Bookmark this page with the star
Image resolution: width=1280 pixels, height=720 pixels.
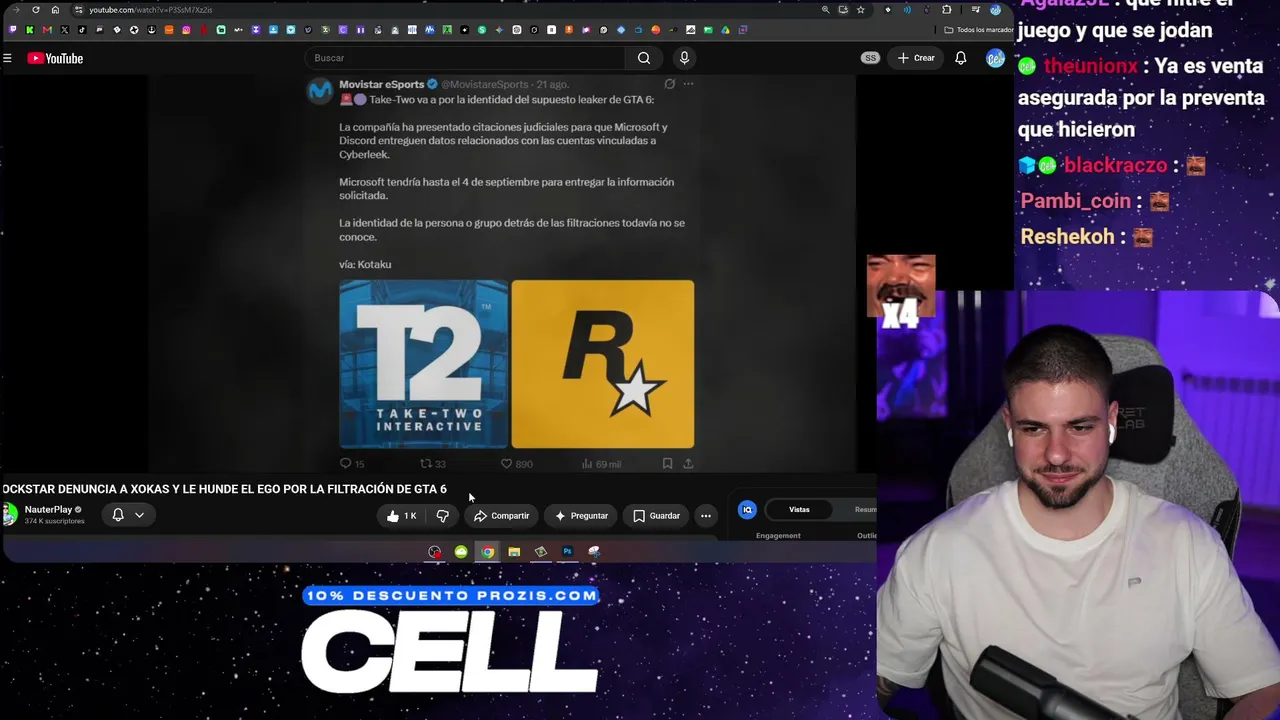(860, 10)
